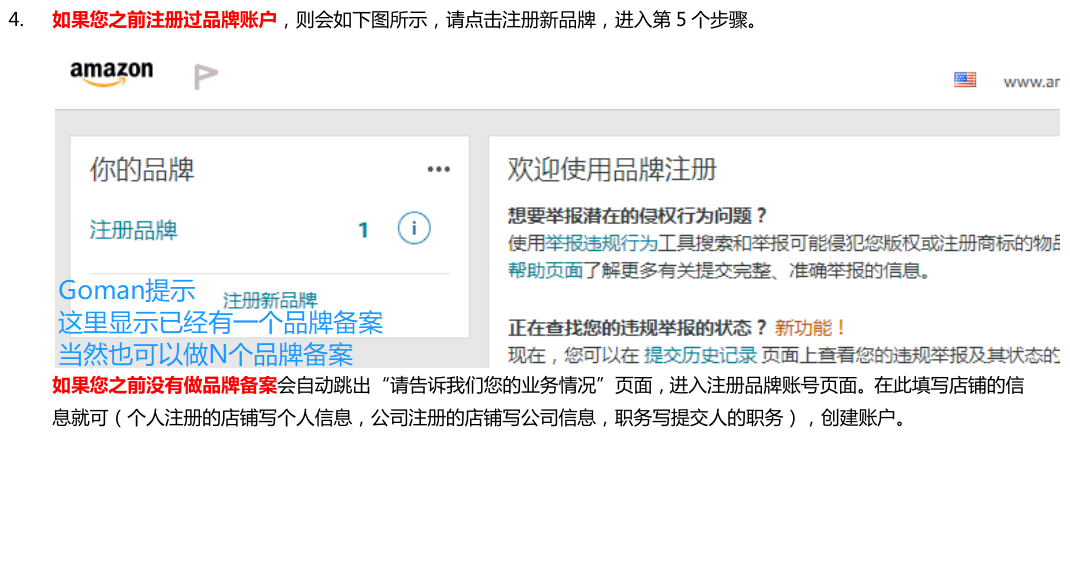
Task: Click the orange 新功能！ label
Action: [x=810, y=328]
